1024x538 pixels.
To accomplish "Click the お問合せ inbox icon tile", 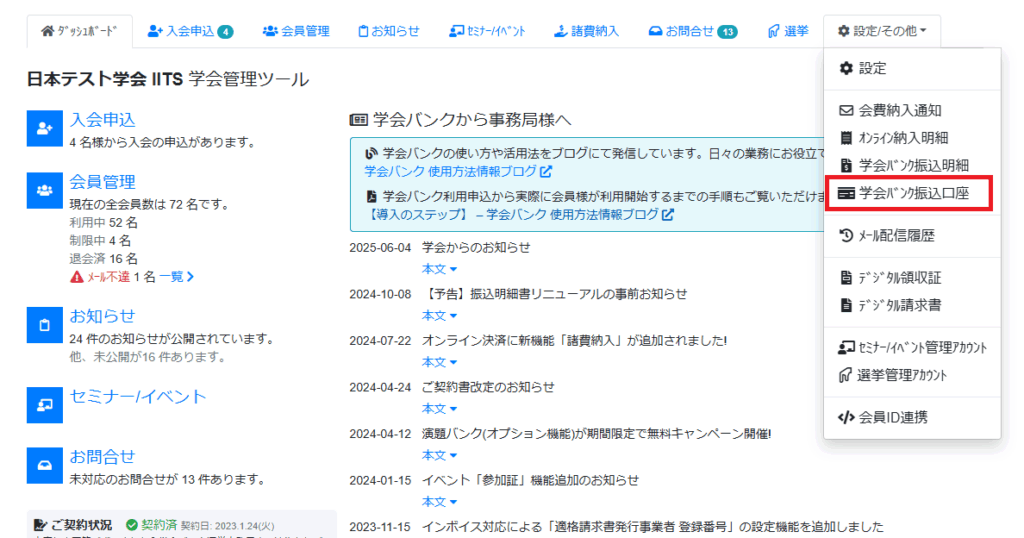I will [x=45, y=466].
